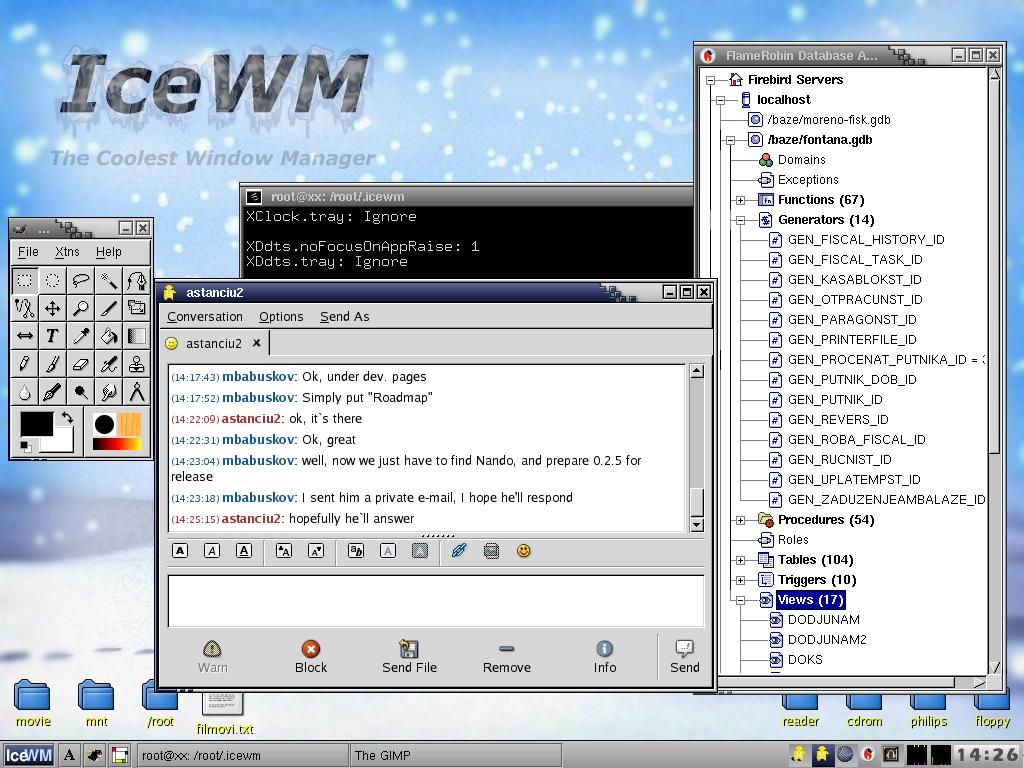
Task: Collapse the Generators (14) tree node
Action: (740, 220)
